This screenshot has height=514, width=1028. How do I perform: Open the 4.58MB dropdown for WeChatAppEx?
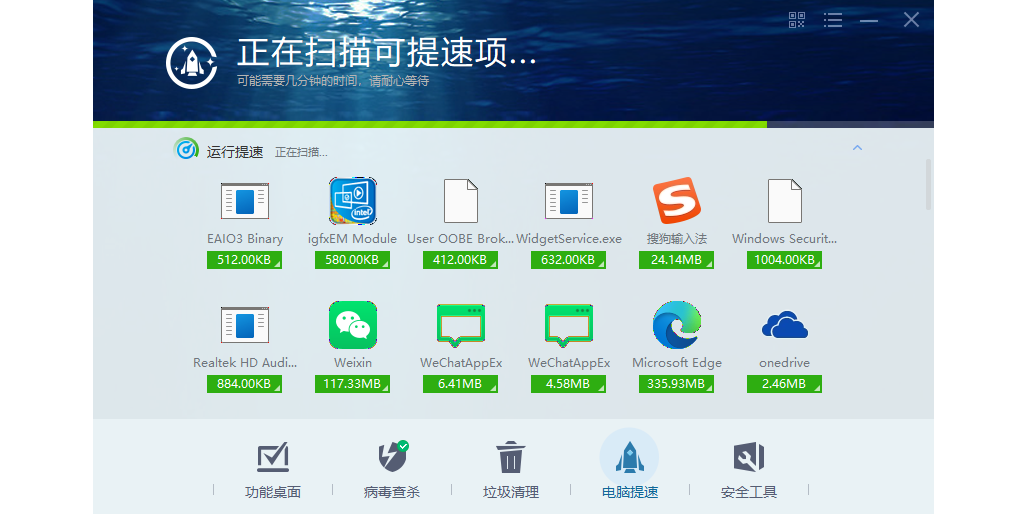(568, 384)
